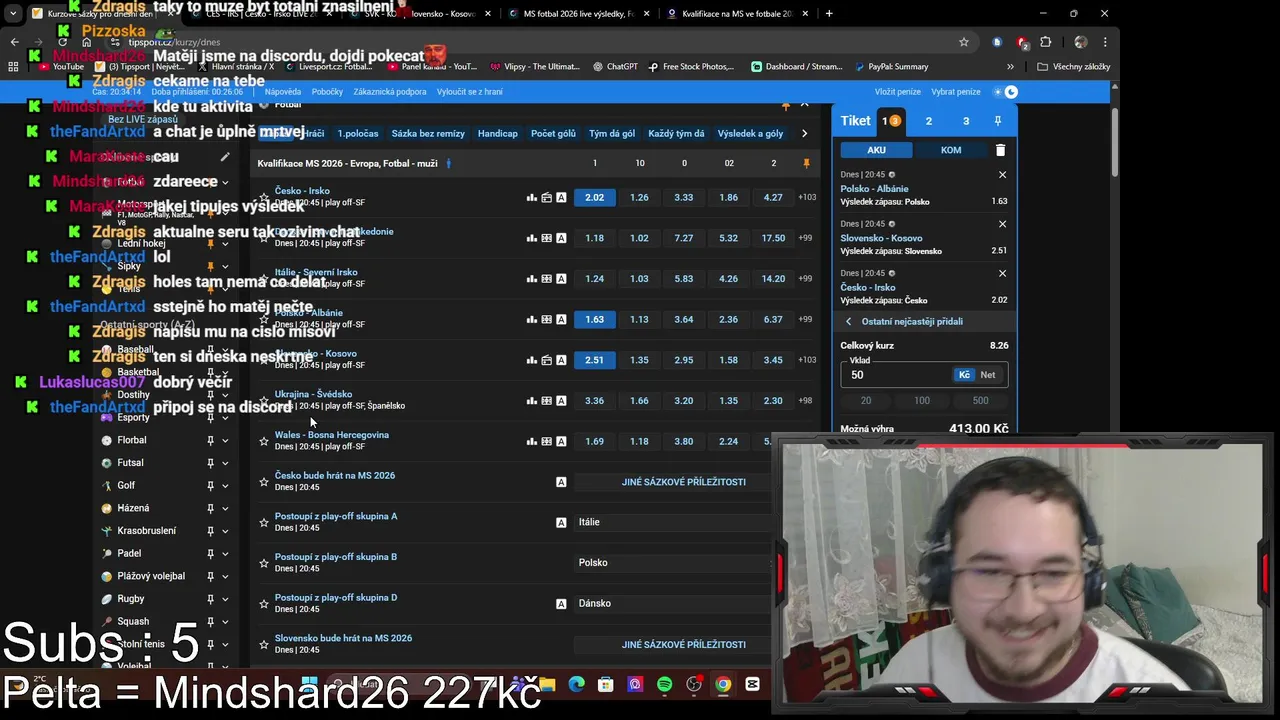Switch to the Sázka bez remízy tab
1280x720 pixels.
click(428, 134)
